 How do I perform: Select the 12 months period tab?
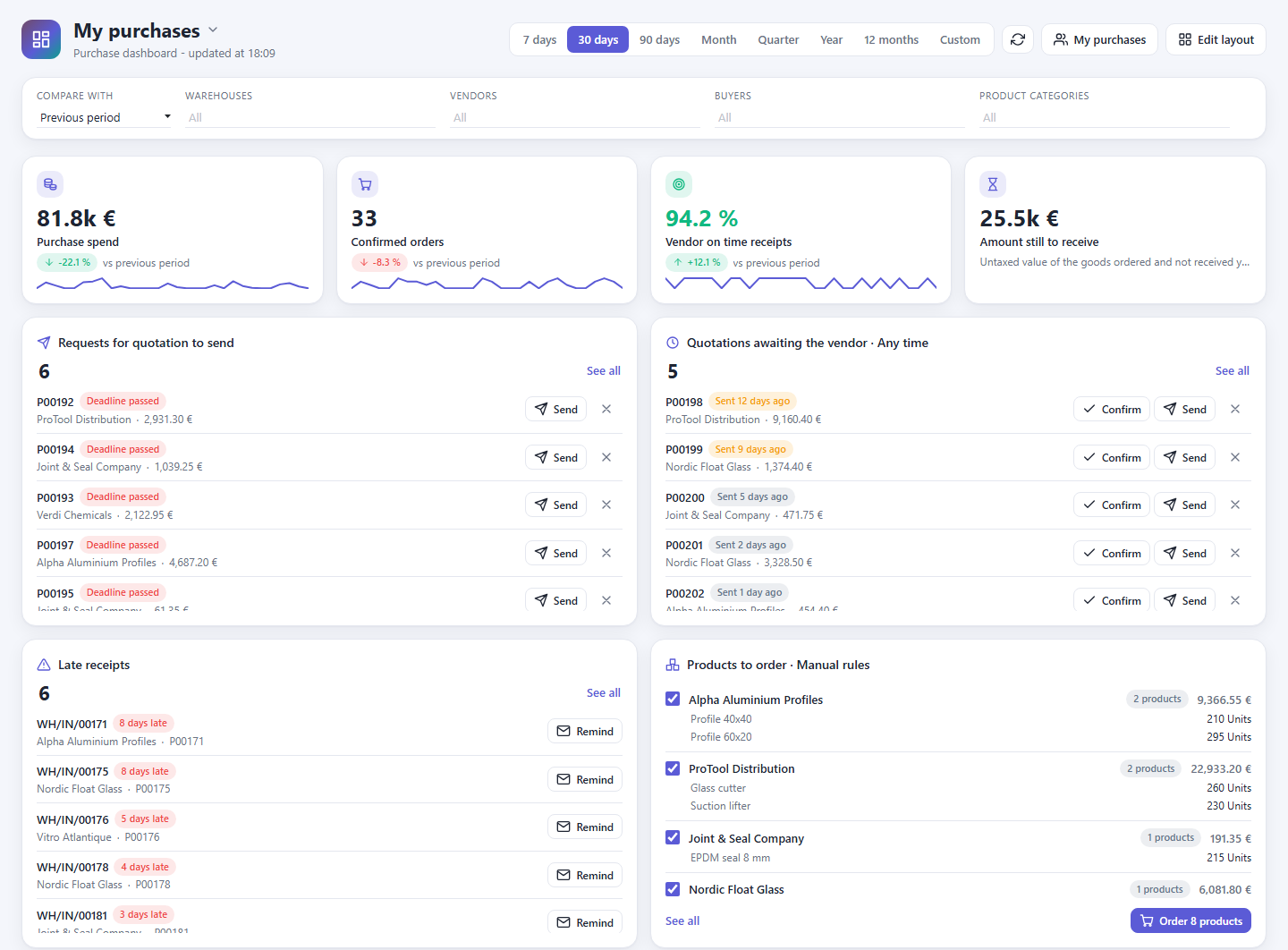891,39
